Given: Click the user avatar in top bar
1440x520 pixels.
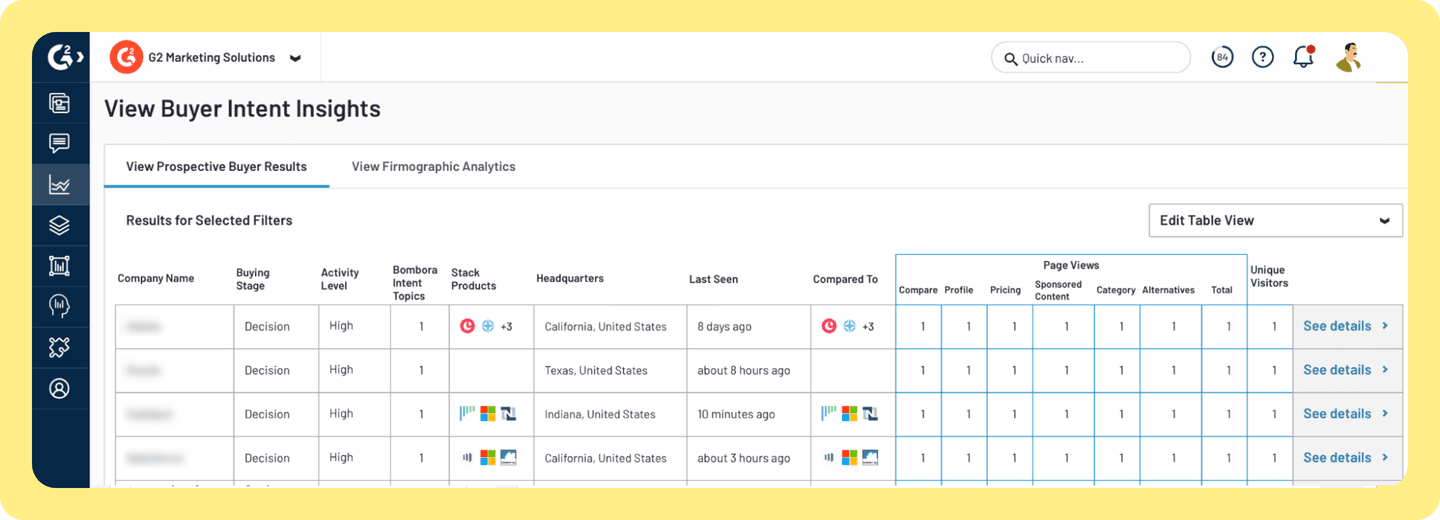Looking at the screenshot, I should click(1349, 58).
